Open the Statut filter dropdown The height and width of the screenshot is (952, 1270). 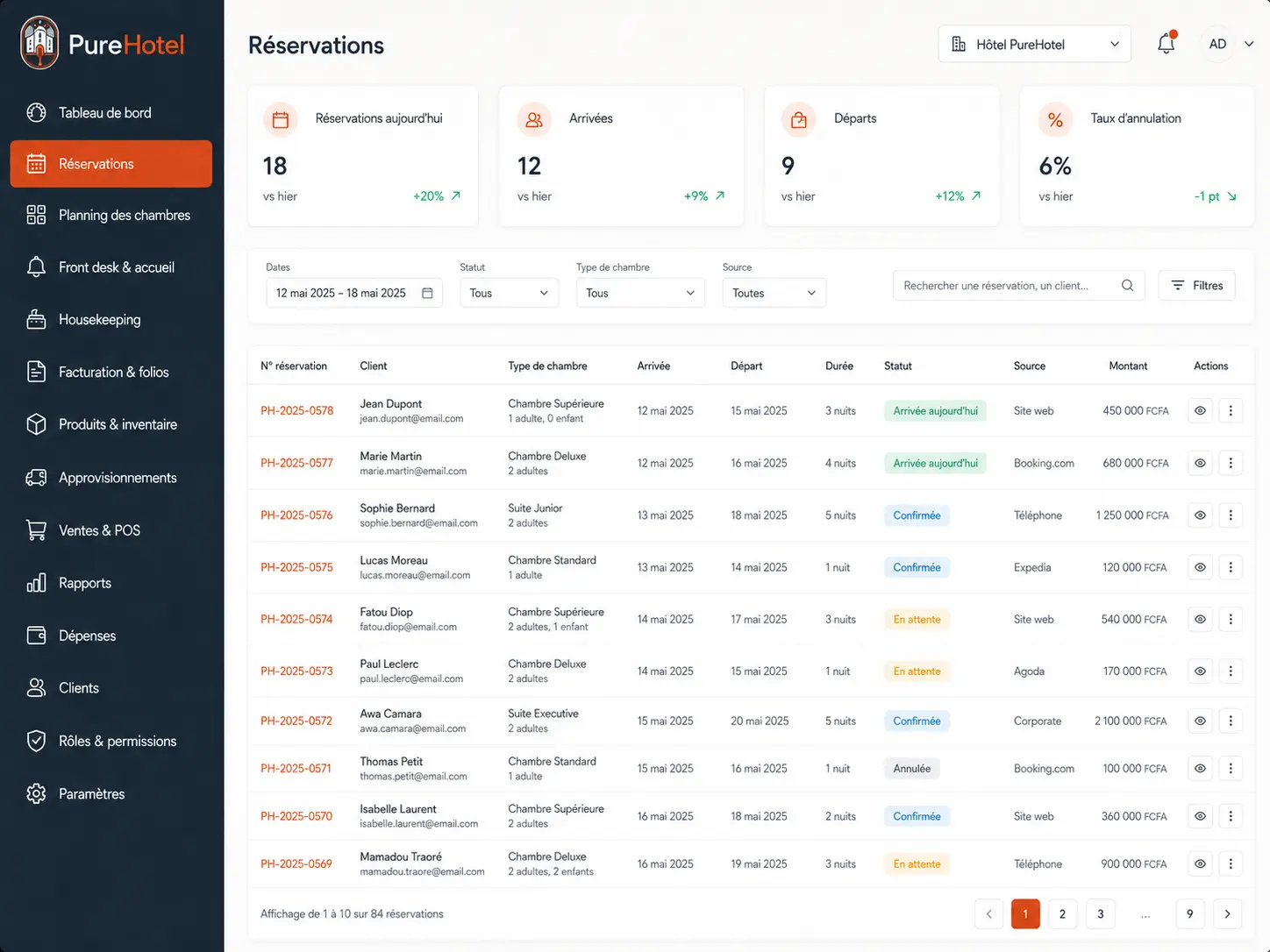coord(510,293)
